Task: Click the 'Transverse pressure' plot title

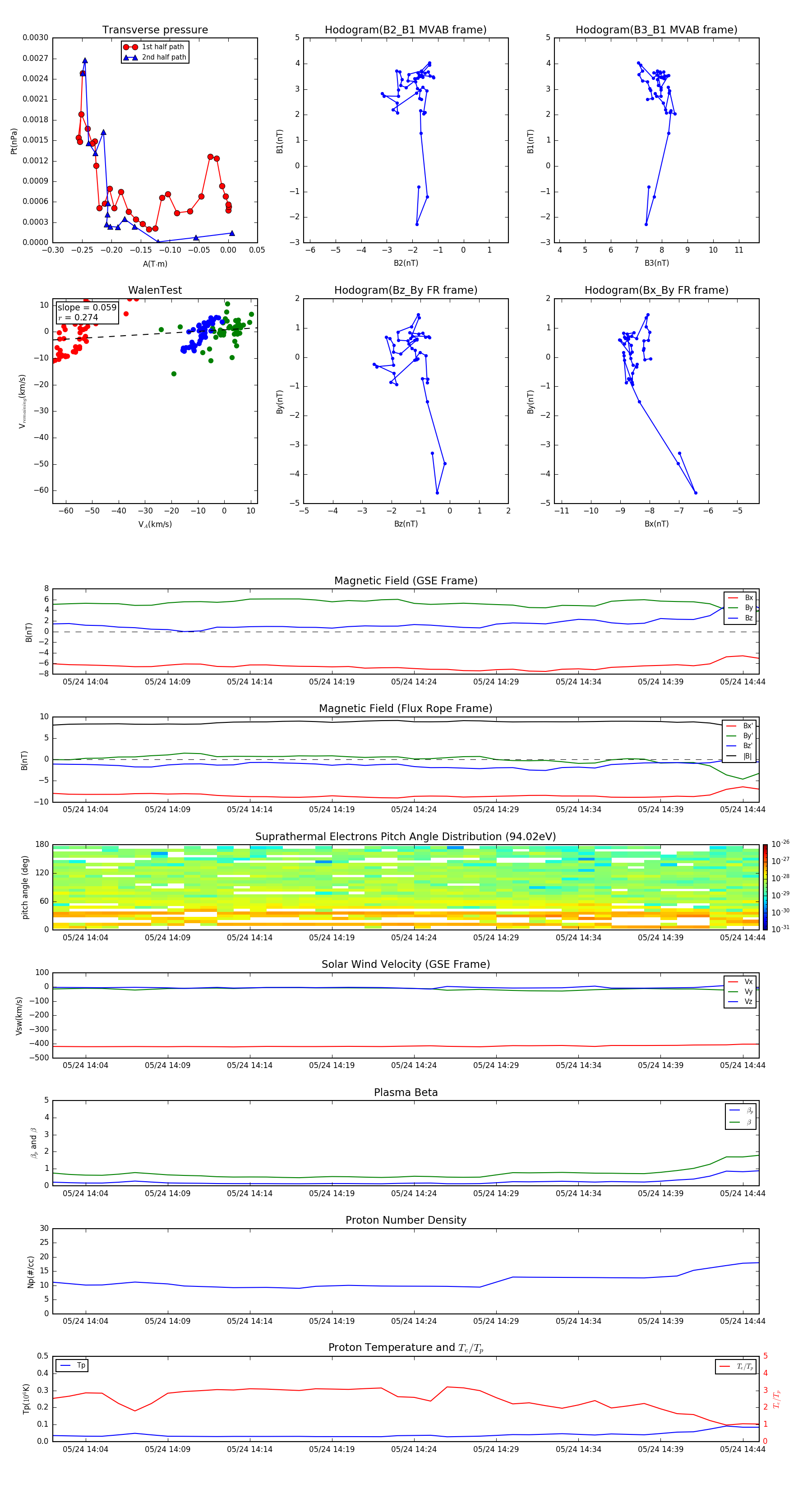Action: click(155, 30)
